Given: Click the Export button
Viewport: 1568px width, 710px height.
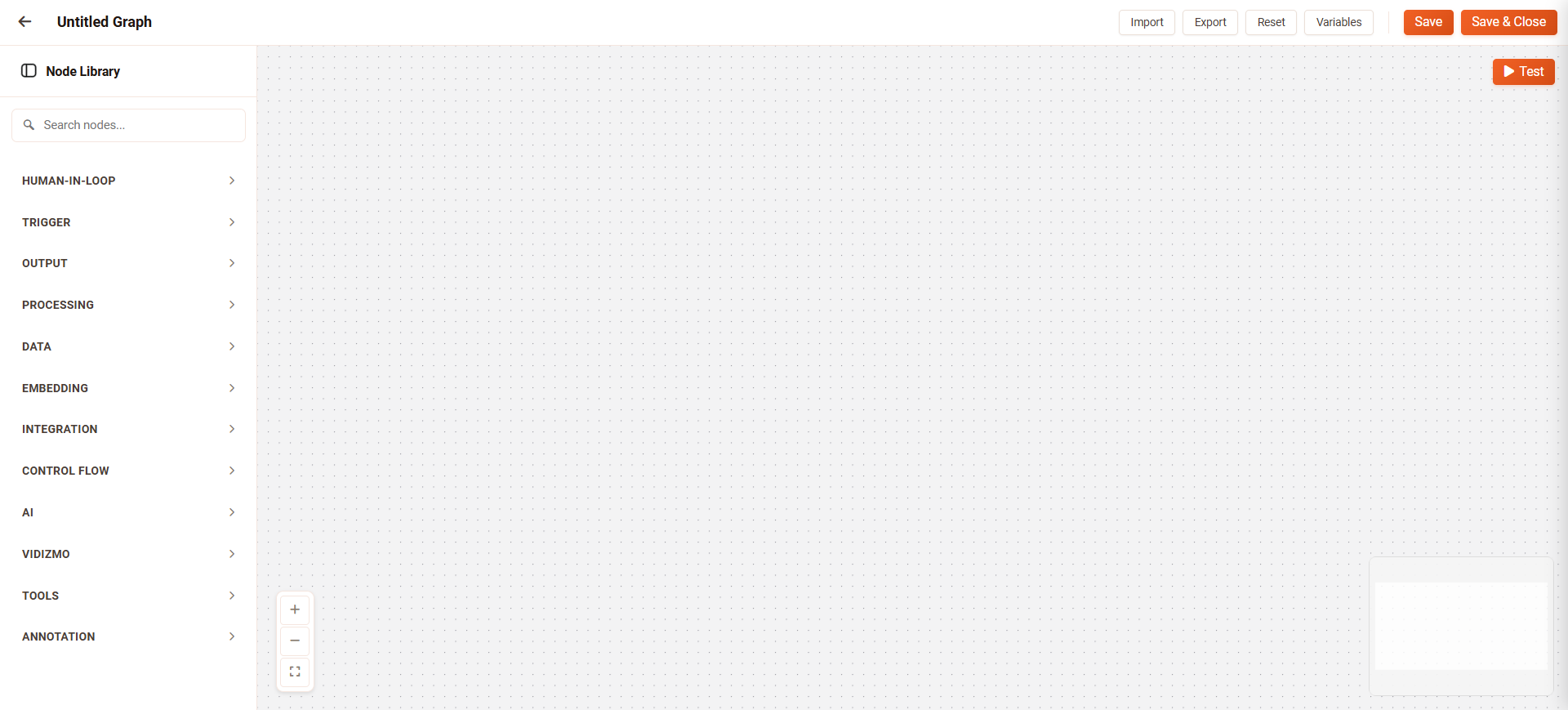Looking at the screenshot, I should [1210, 22].
